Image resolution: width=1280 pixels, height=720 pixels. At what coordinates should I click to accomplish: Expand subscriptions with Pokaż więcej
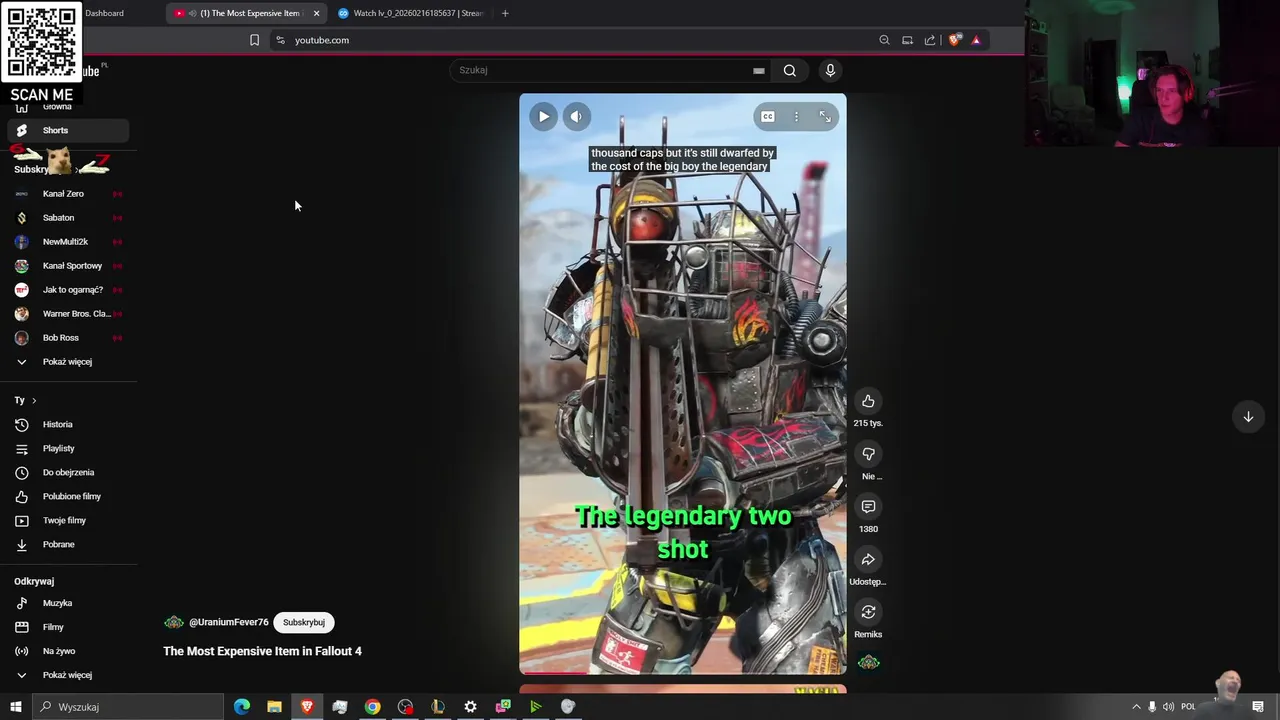click(68, 362)
